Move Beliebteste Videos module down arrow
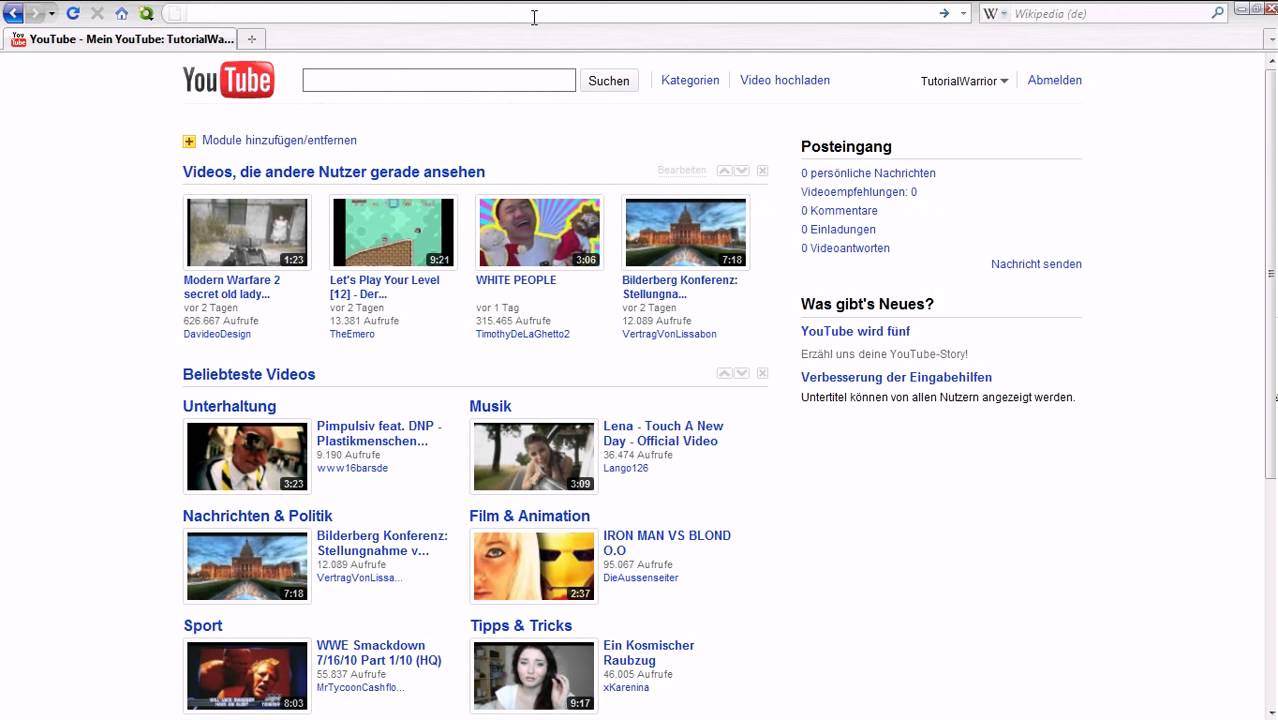The height and width of the screenshot is (720, 1278). point(742,373)
